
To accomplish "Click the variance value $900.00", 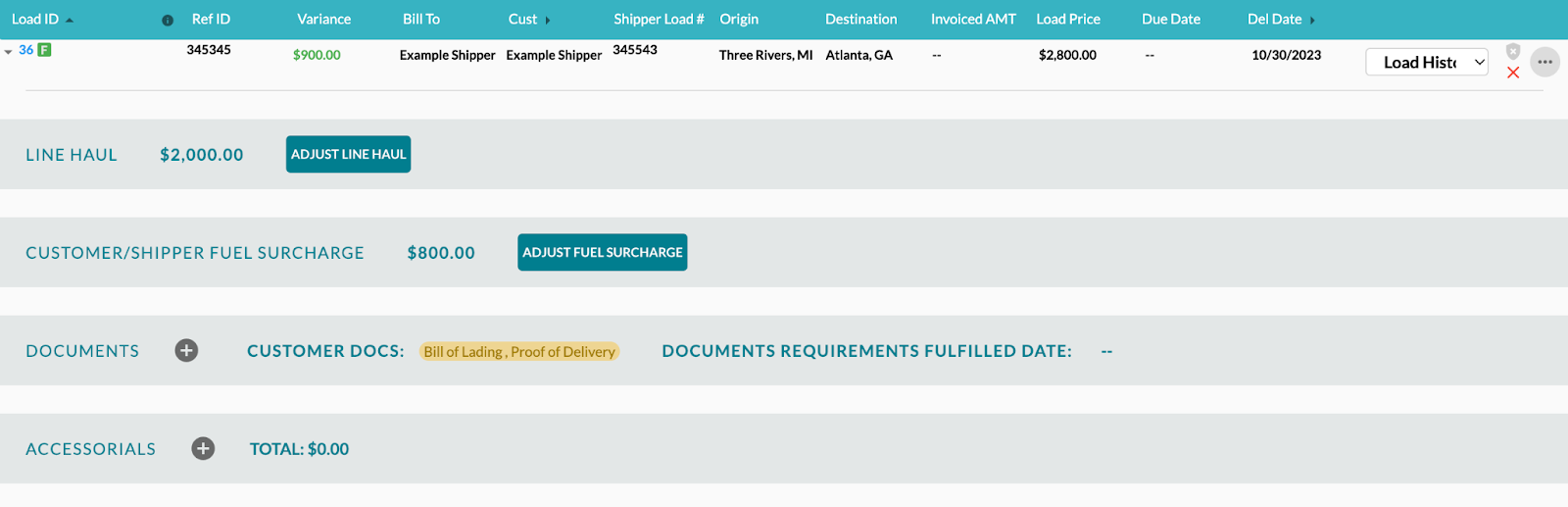I will (x=317, y=55).
